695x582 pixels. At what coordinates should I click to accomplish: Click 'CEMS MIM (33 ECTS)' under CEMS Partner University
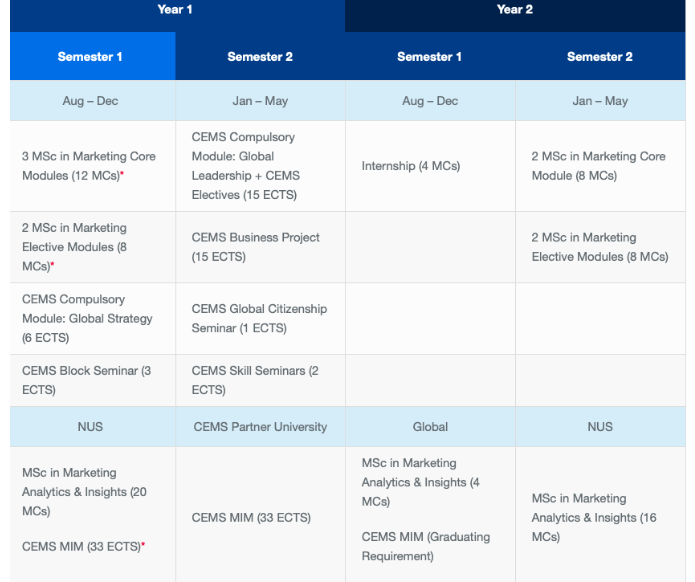(251, 517)
